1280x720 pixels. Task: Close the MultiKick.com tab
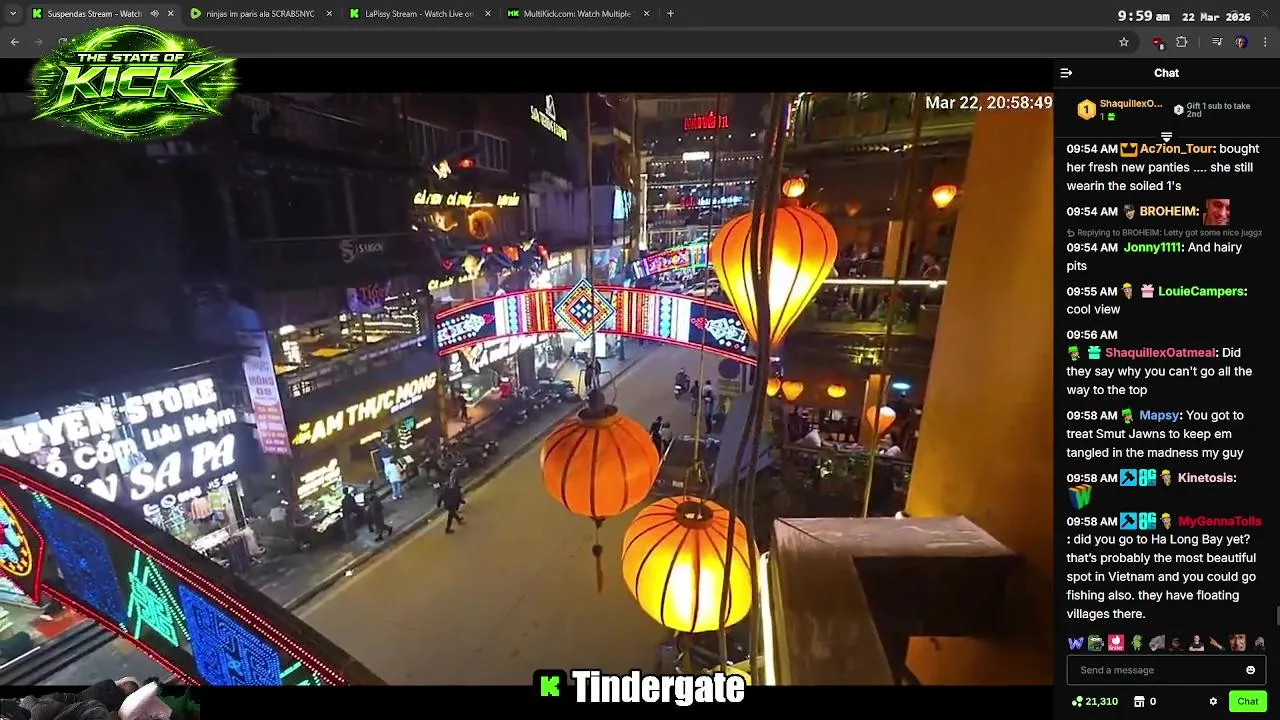click(x=646, y=14)
